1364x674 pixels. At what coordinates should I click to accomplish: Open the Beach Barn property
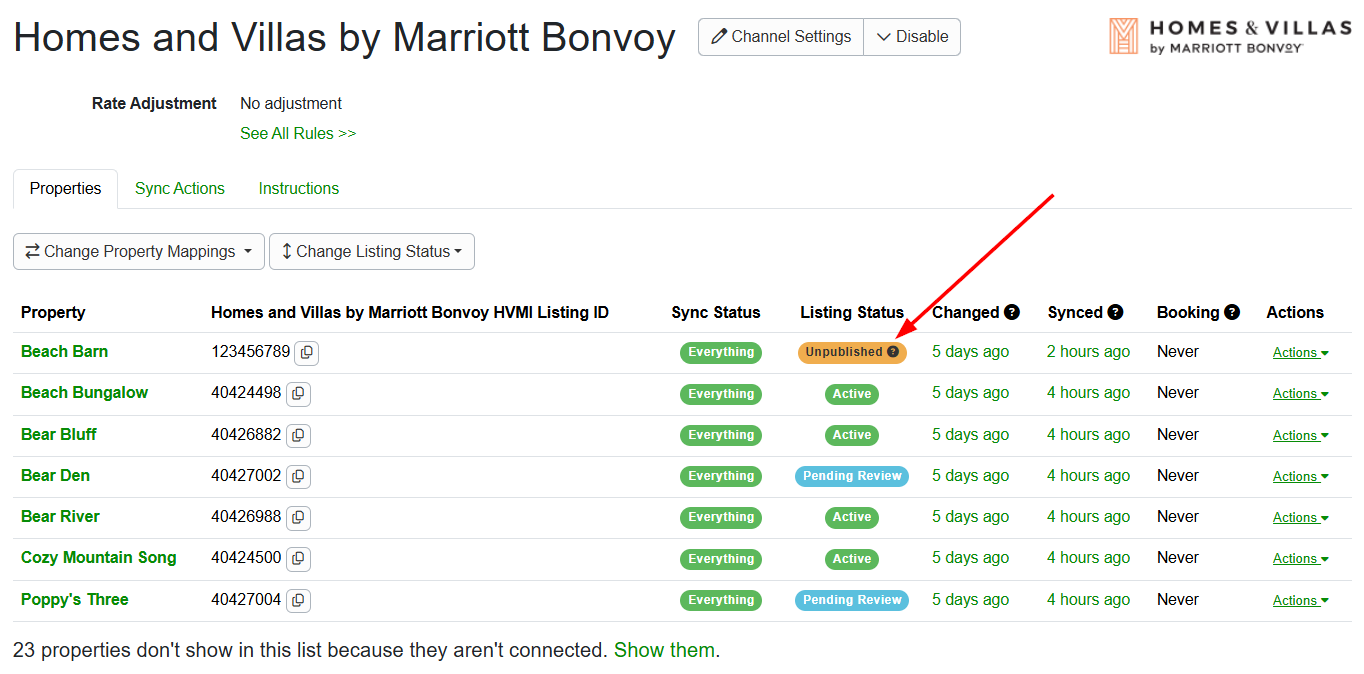pyautogui.click(x=64, y=352)
